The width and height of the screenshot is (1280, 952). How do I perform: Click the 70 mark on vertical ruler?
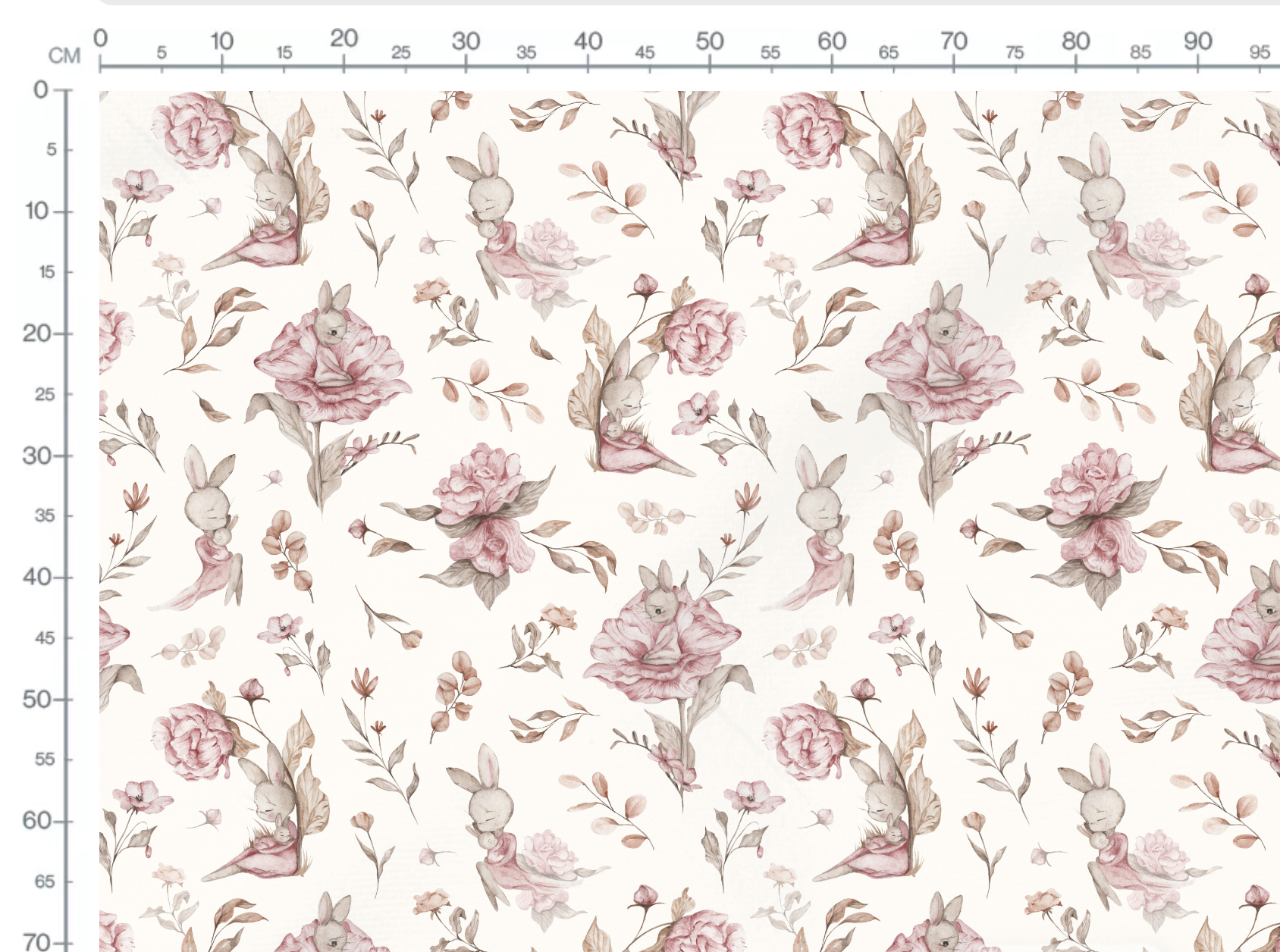click(x=37, y=942)
